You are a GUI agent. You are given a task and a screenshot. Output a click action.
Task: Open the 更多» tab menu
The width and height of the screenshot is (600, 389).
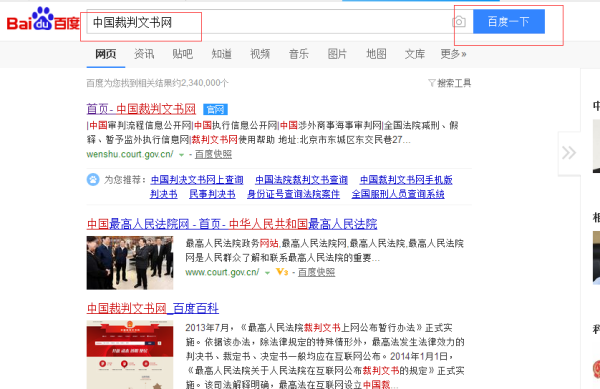pos(453,54)
